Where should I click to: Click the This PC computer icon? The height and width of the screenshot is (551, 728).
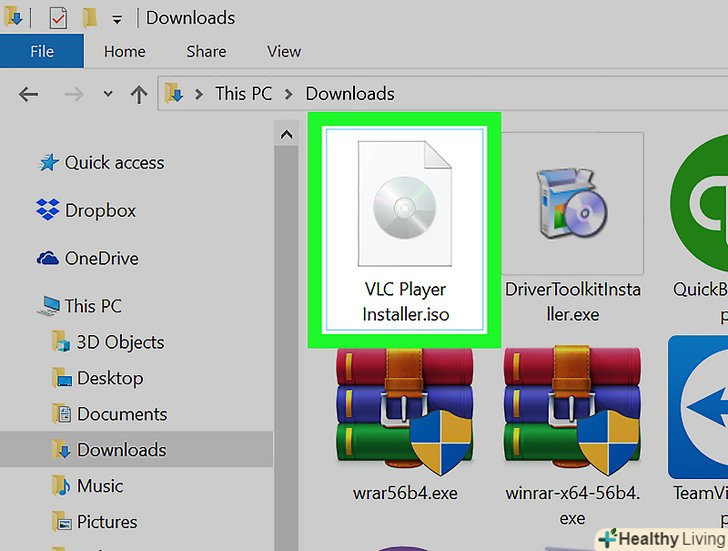tap(48, 306)
